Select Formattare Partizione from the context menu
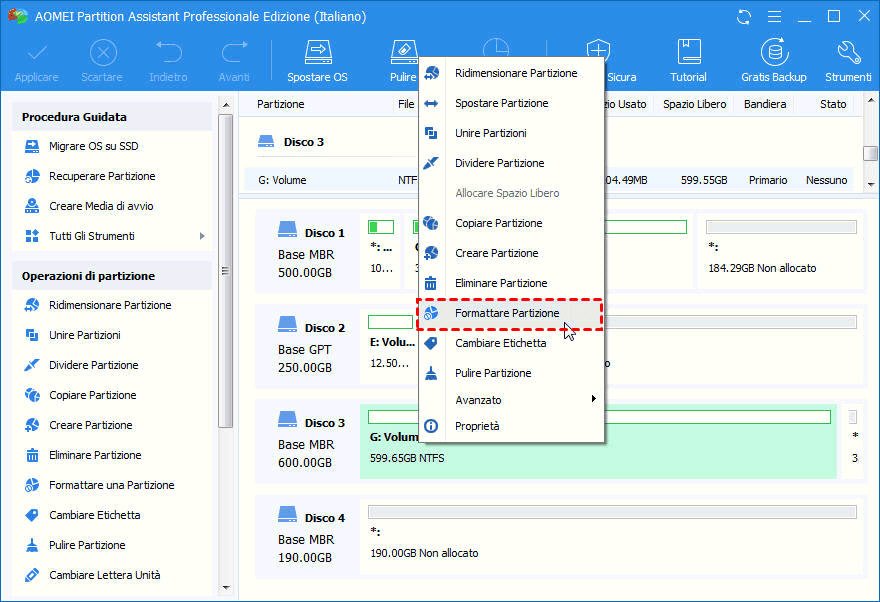This screenshot has width=880, height=602. (508, 313)
